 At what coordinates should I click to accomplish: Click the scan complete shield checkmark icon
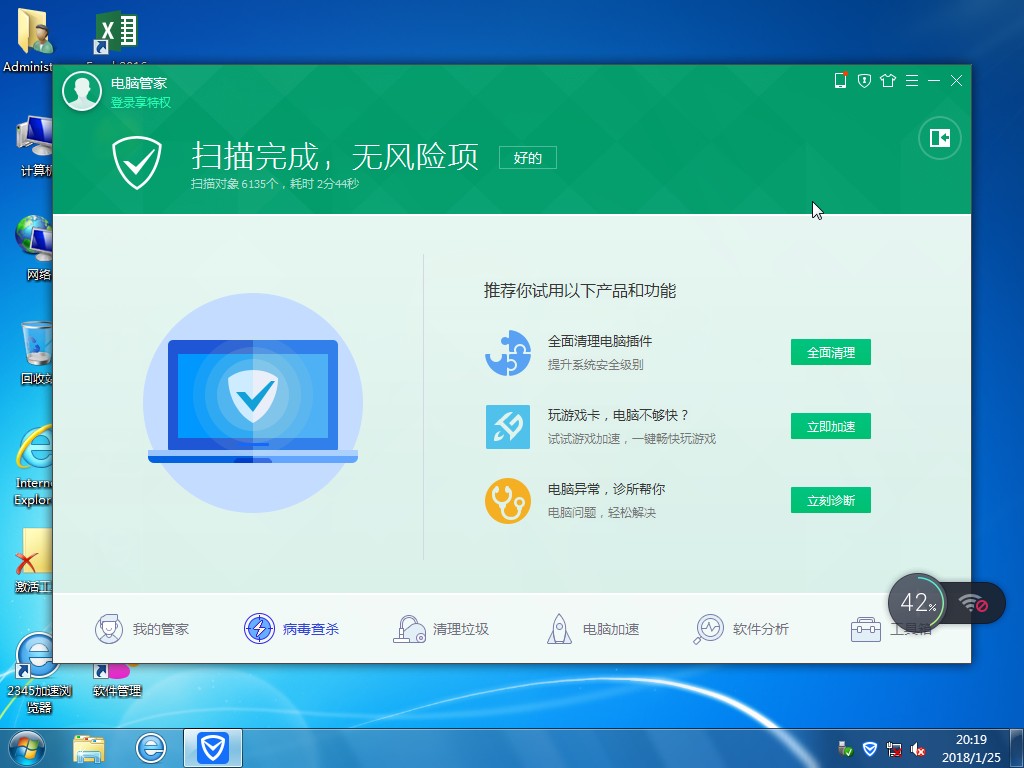tap(136, 163)
